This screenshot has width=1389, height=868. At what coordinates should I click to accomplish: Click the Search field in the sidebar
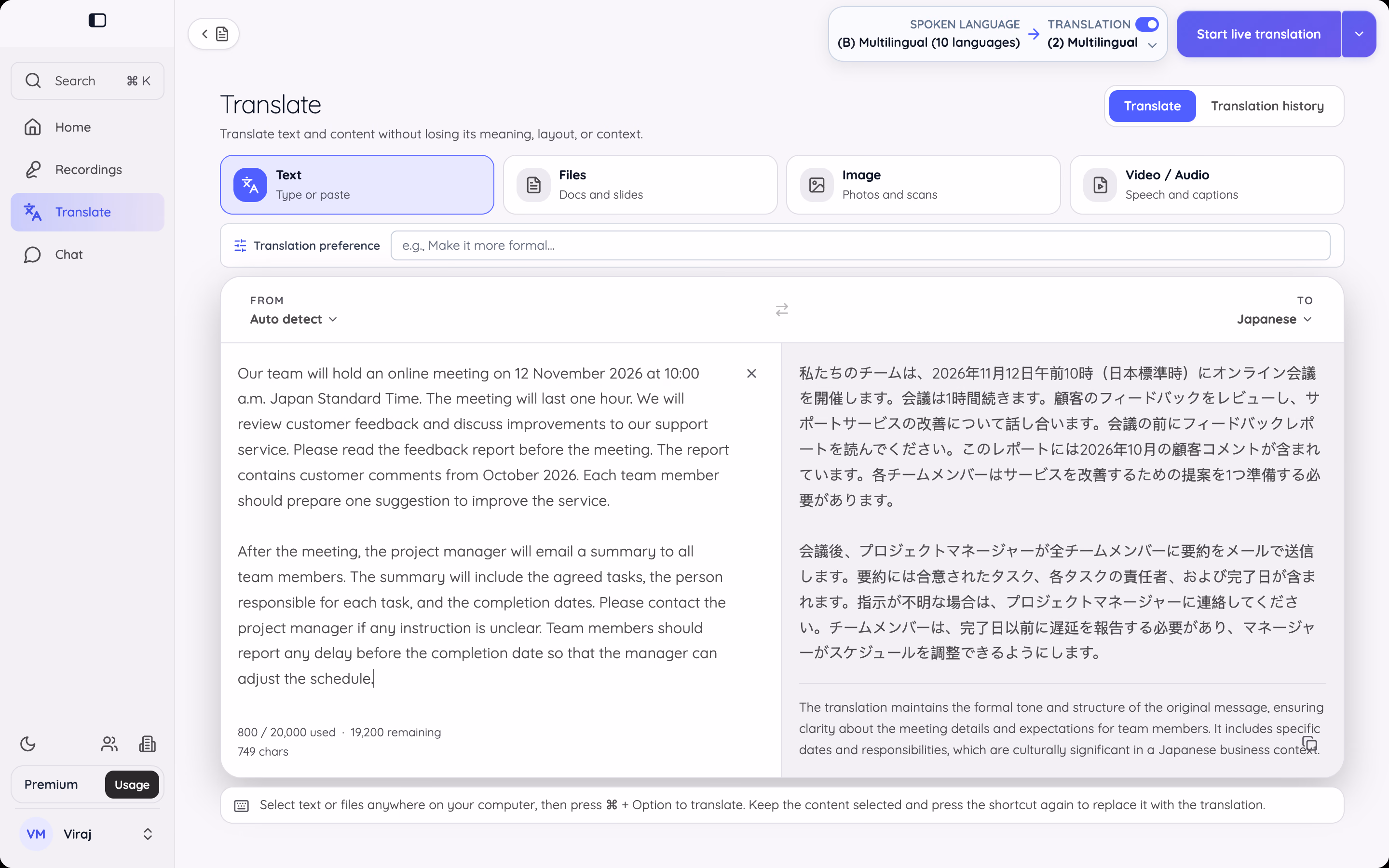(x=88, y=81)
